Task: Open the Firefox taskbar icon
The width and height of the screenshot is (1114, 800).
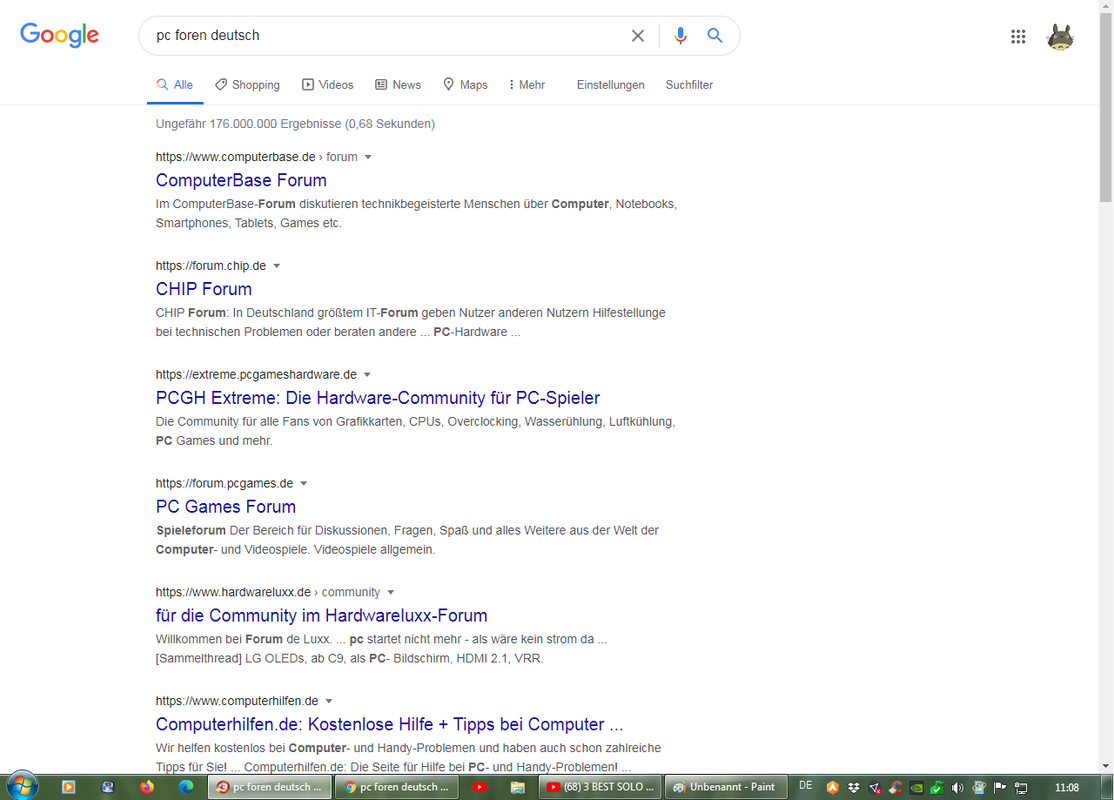Action: [147, 787]
